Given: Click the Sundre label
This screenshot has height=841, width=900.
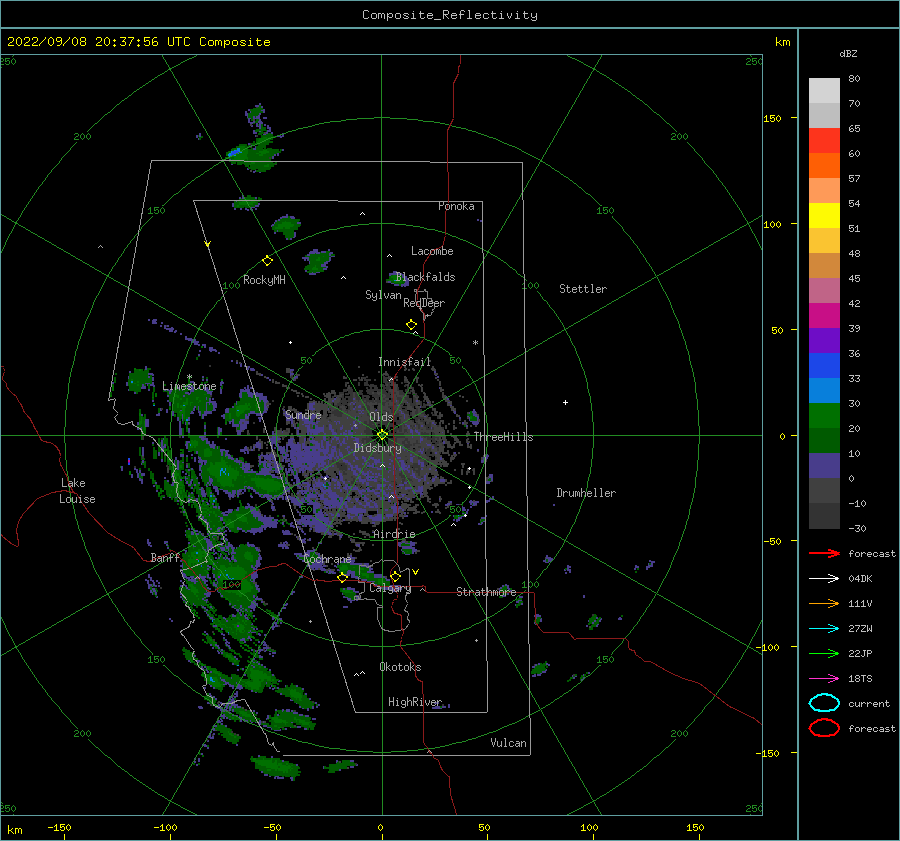Looking at the screenshot, I should (x=303, y=415).
